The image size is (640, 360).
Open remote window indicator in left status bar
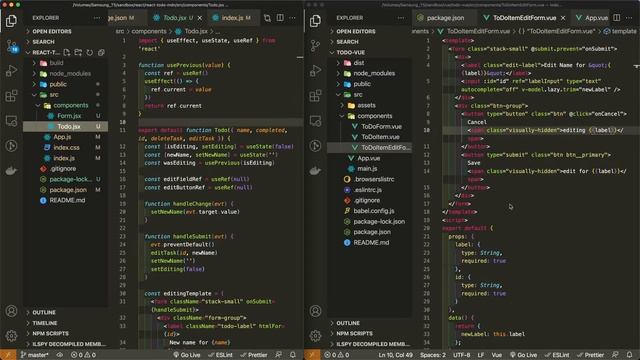click(x=8, y=355)
